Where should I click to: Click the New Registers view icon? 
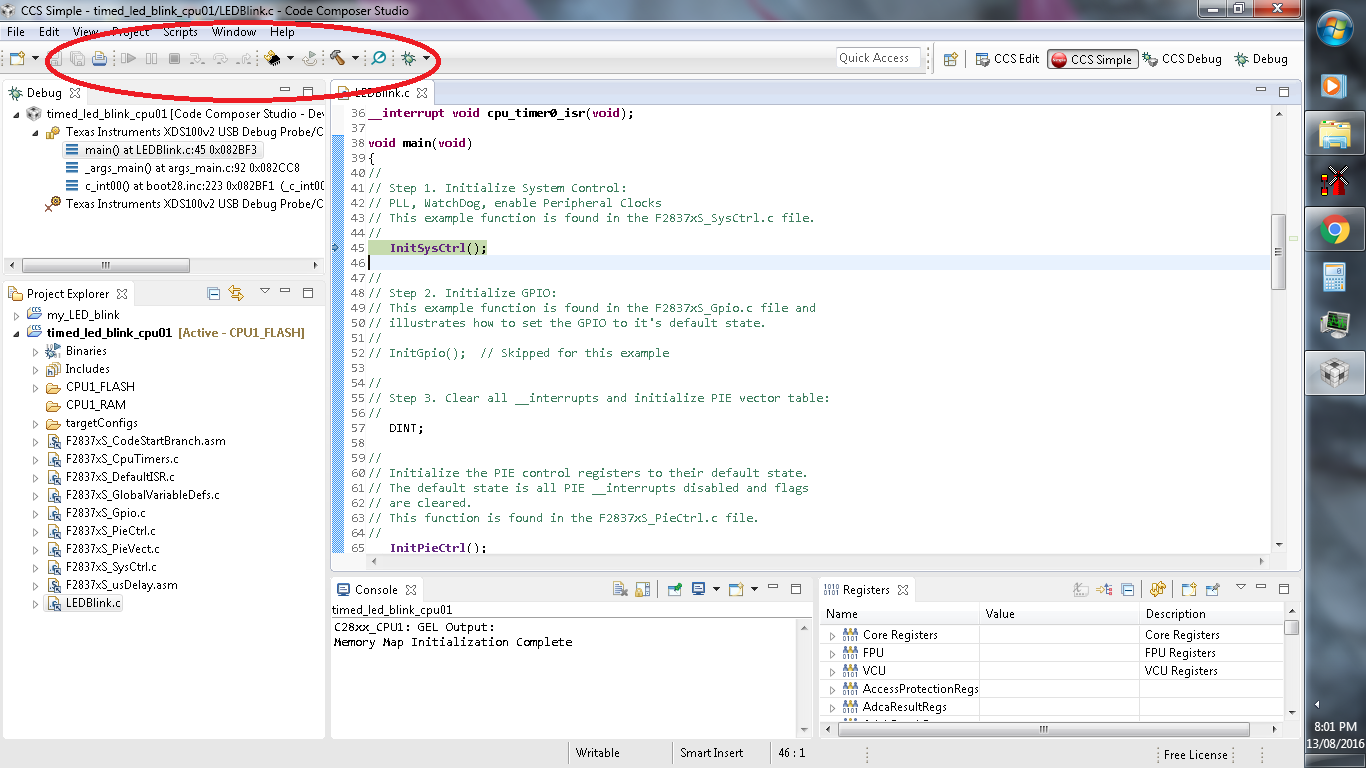click(1189, 589)
